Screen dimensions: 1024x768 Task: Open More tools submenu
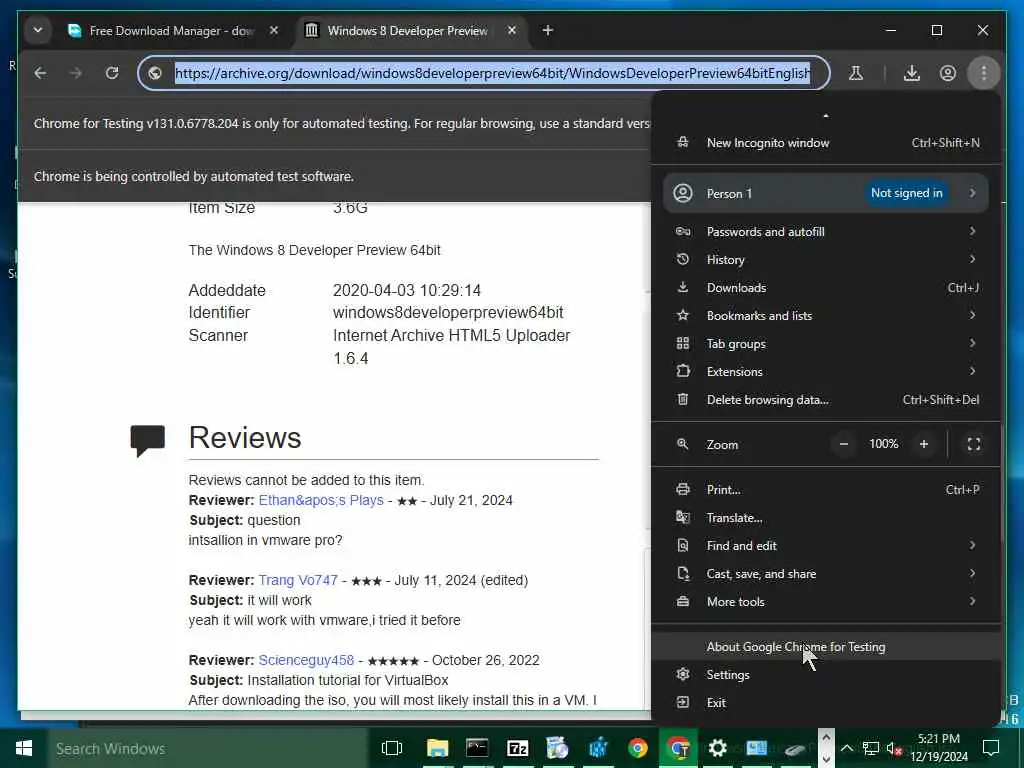tap(826, 602)
